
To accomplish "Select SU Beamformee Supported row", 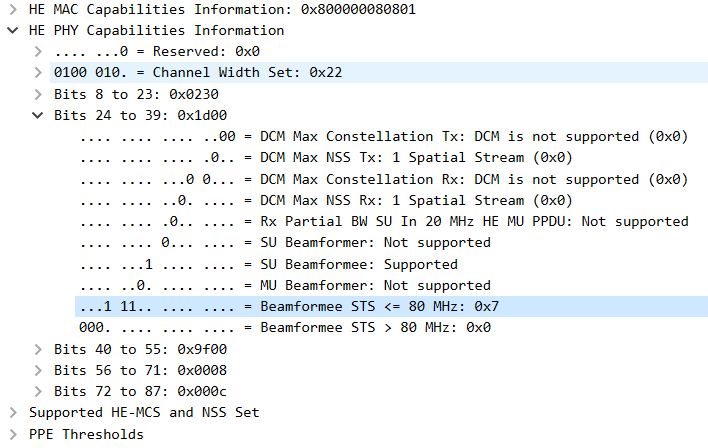I will 269,264.
